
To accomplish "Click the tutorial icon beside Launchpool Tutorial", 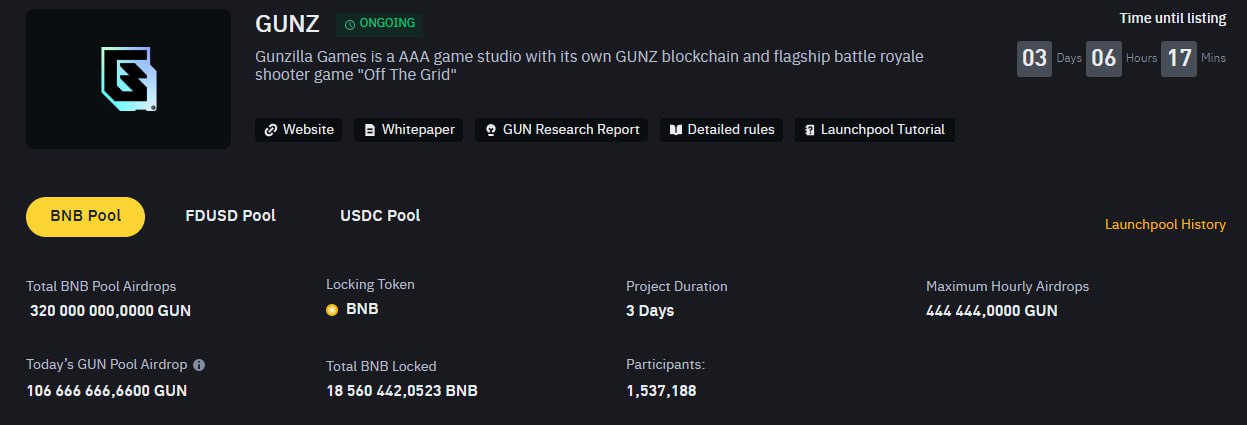I will click(x=810, y=130).
